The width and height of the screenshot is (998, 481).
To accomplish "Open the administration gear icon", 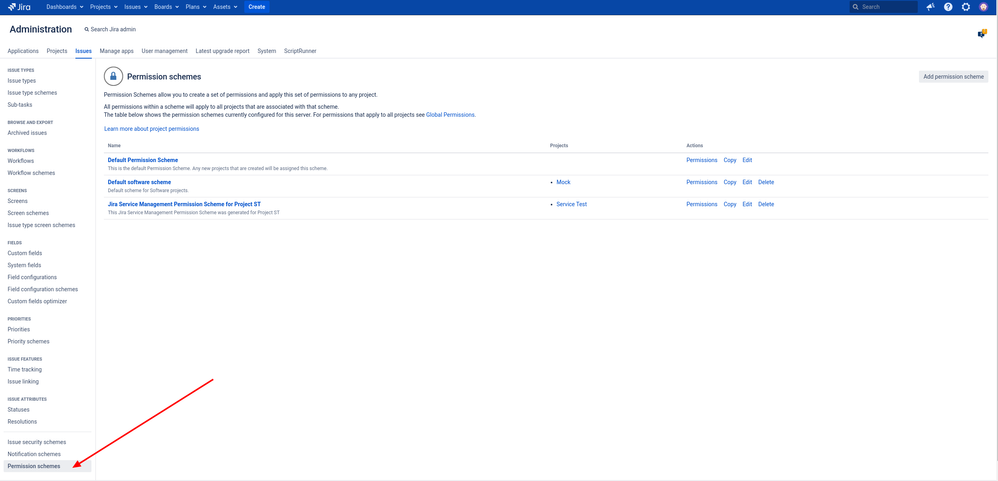I will click(x=966, y=6).
